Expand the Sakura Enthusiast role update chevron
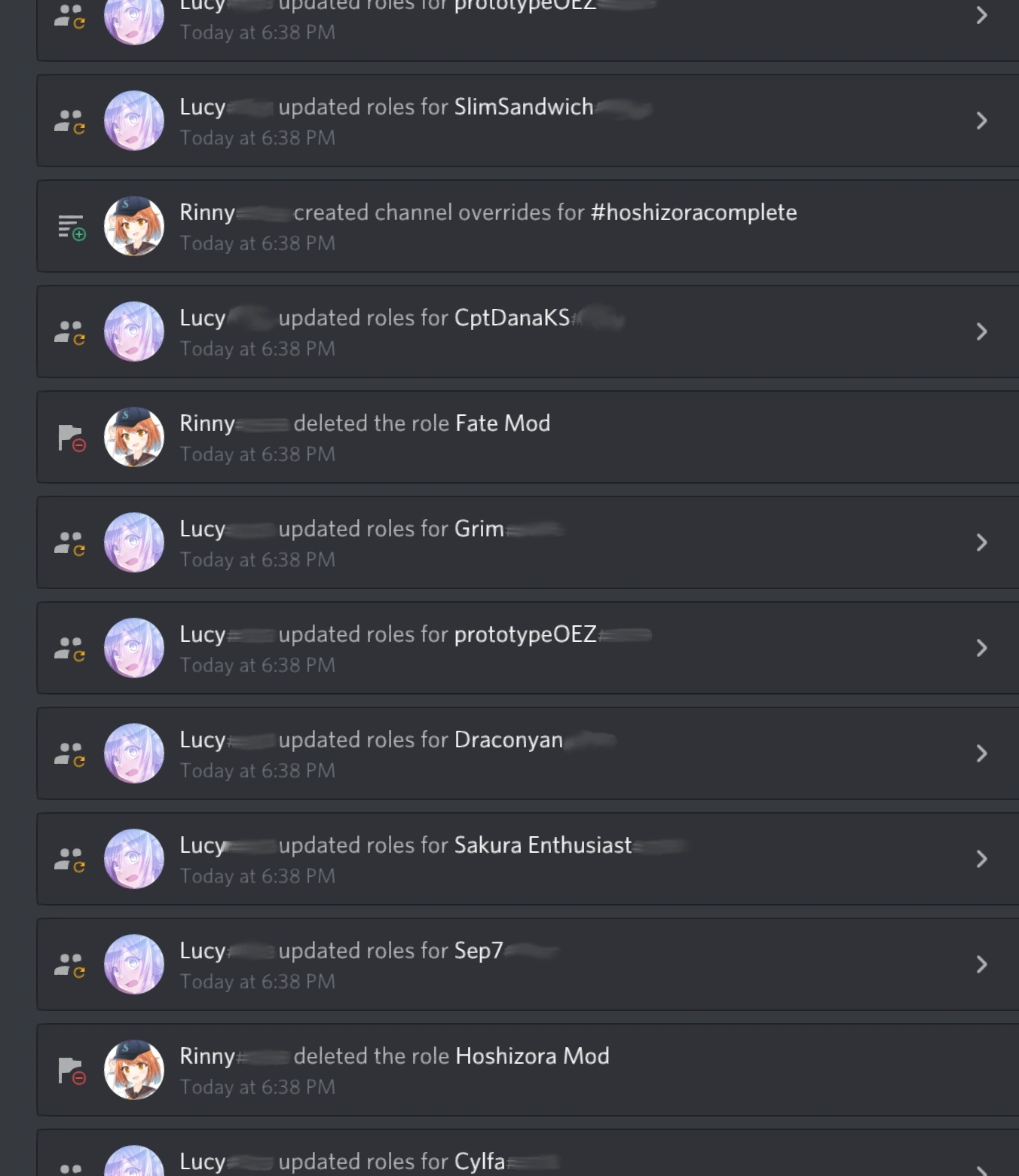 [981, 859]
